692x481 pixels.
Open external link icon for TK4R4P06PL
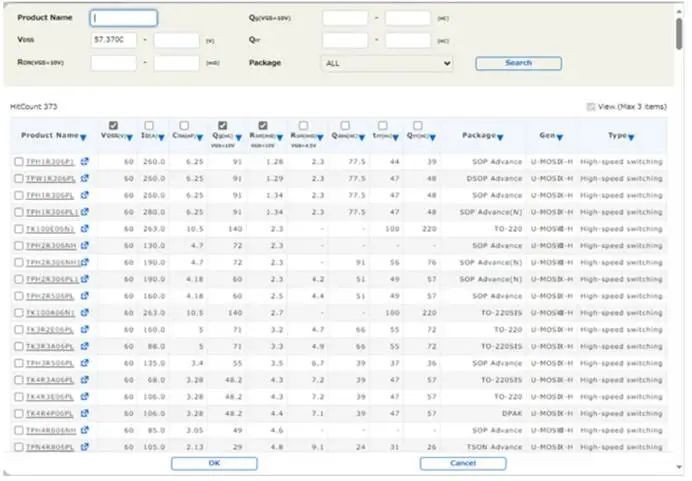pos(85,413)
